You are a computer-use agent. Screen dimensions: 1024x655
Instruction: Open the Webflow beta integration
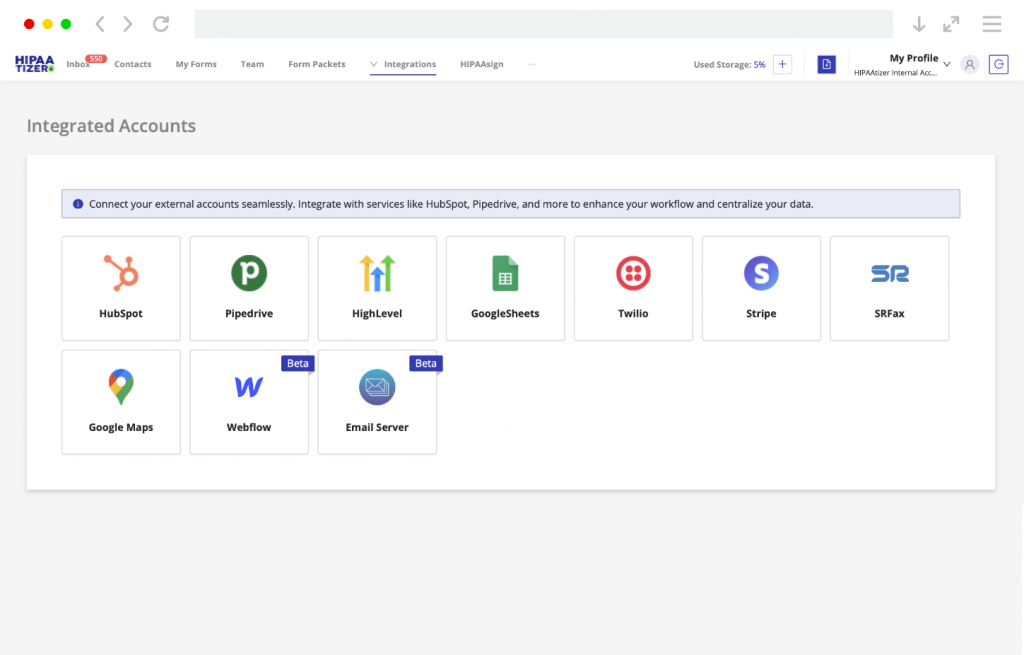(249, 402)
